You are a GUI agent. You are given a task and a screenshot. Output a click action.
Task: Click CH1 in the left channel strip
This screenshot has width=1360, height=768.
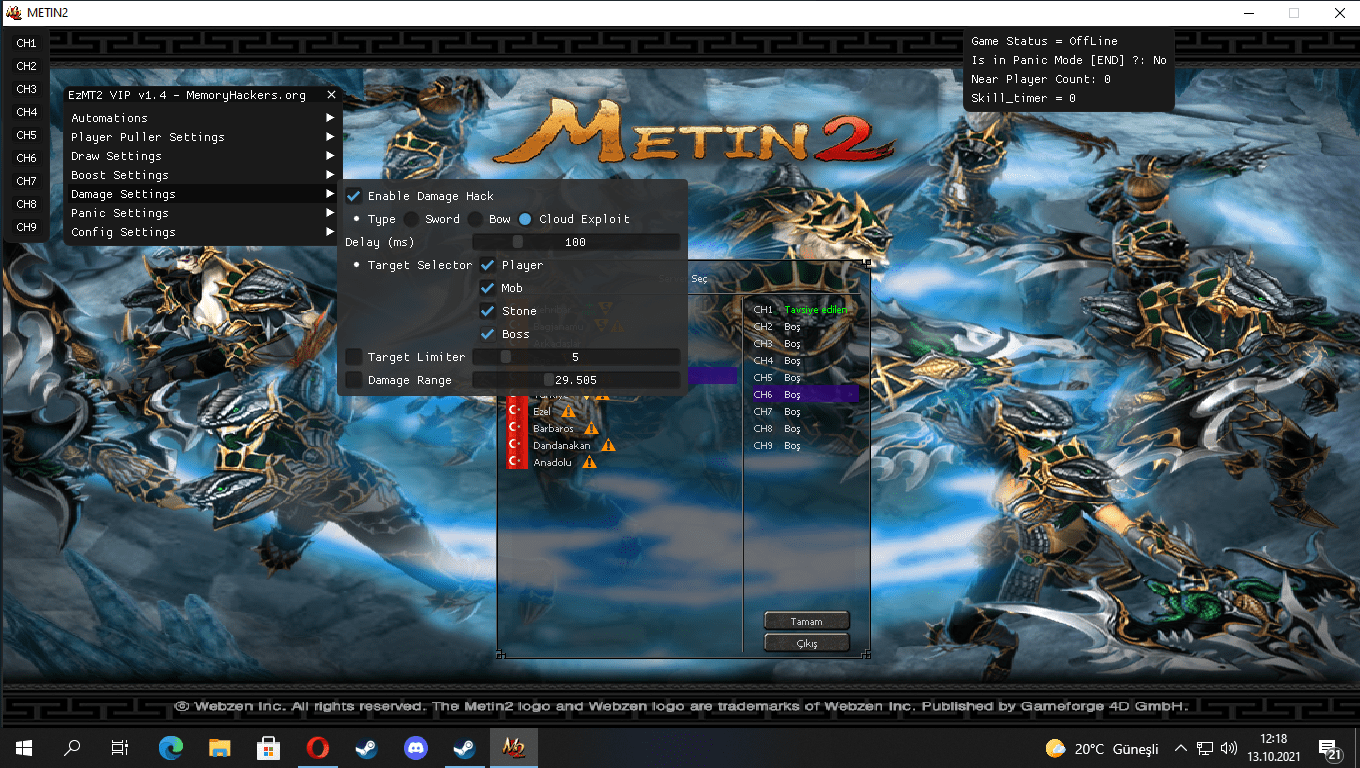[26, 43]
